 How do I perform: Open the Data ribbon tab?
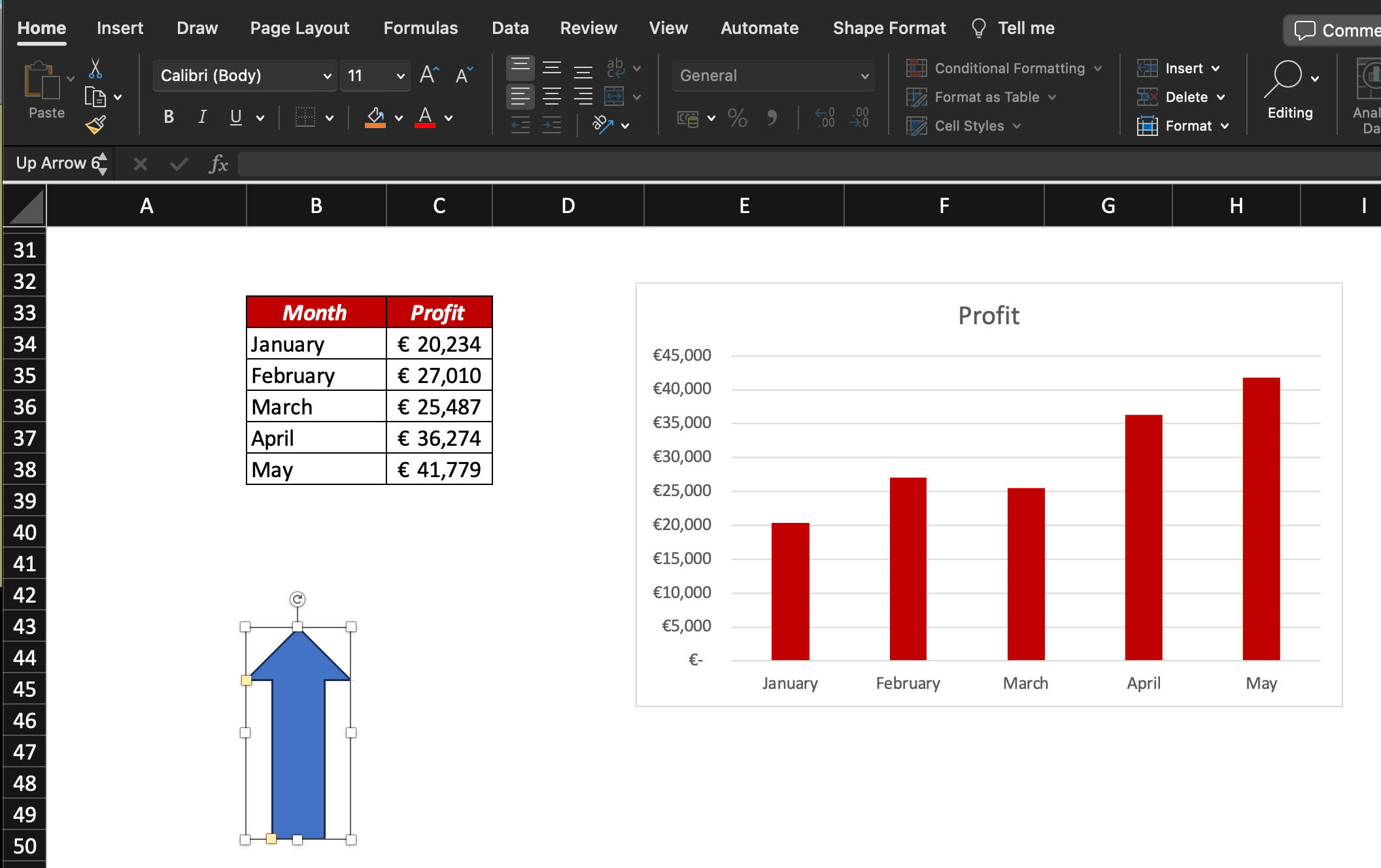(x=509, y=28)
